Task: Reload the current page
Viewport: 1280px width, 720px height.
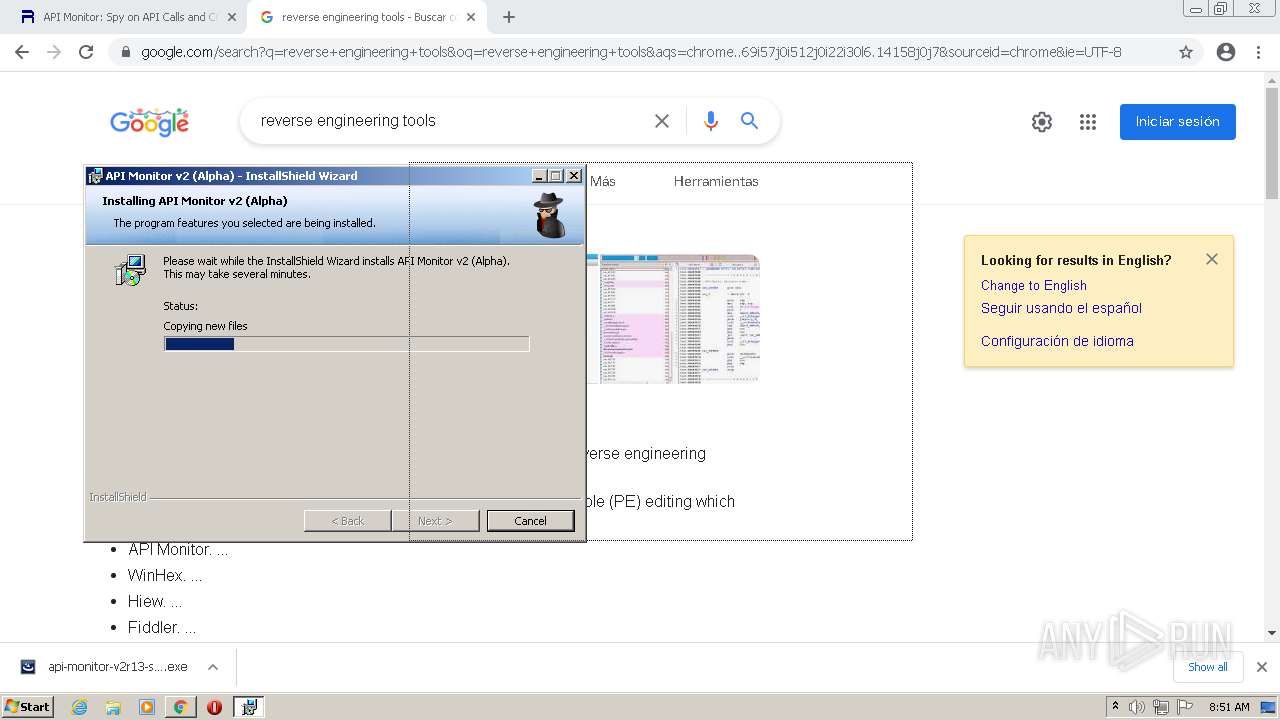Action: click(86, 52)
